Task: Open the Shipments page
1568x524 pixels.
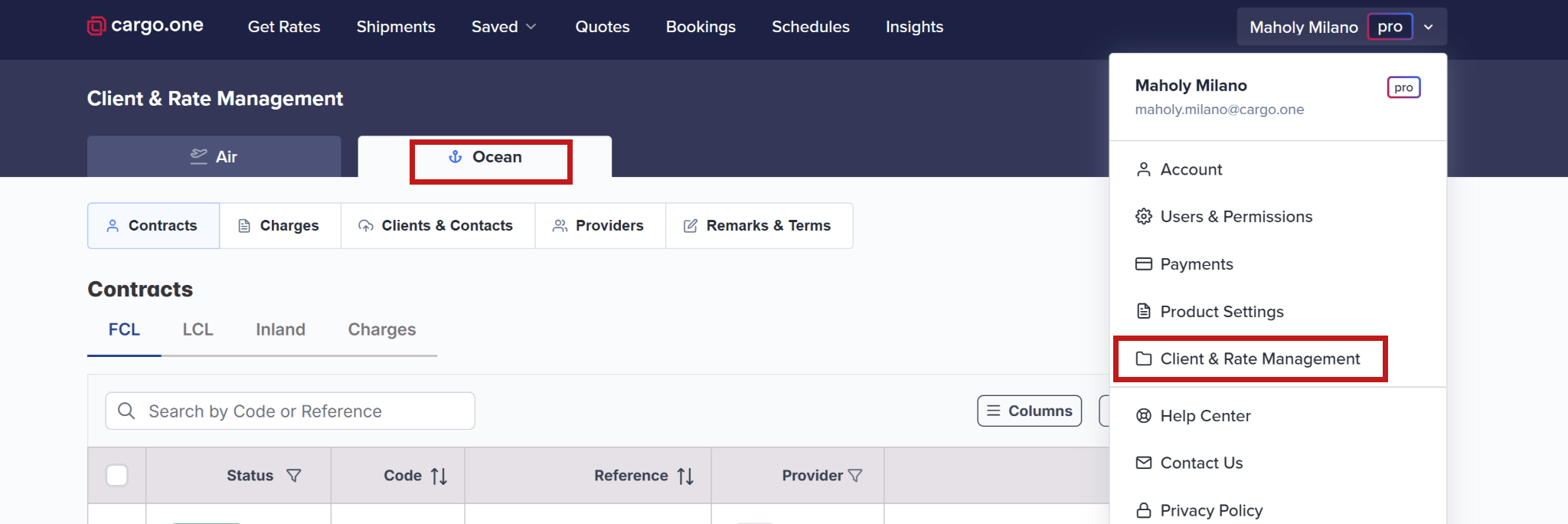Action: (x=396, y=27)
